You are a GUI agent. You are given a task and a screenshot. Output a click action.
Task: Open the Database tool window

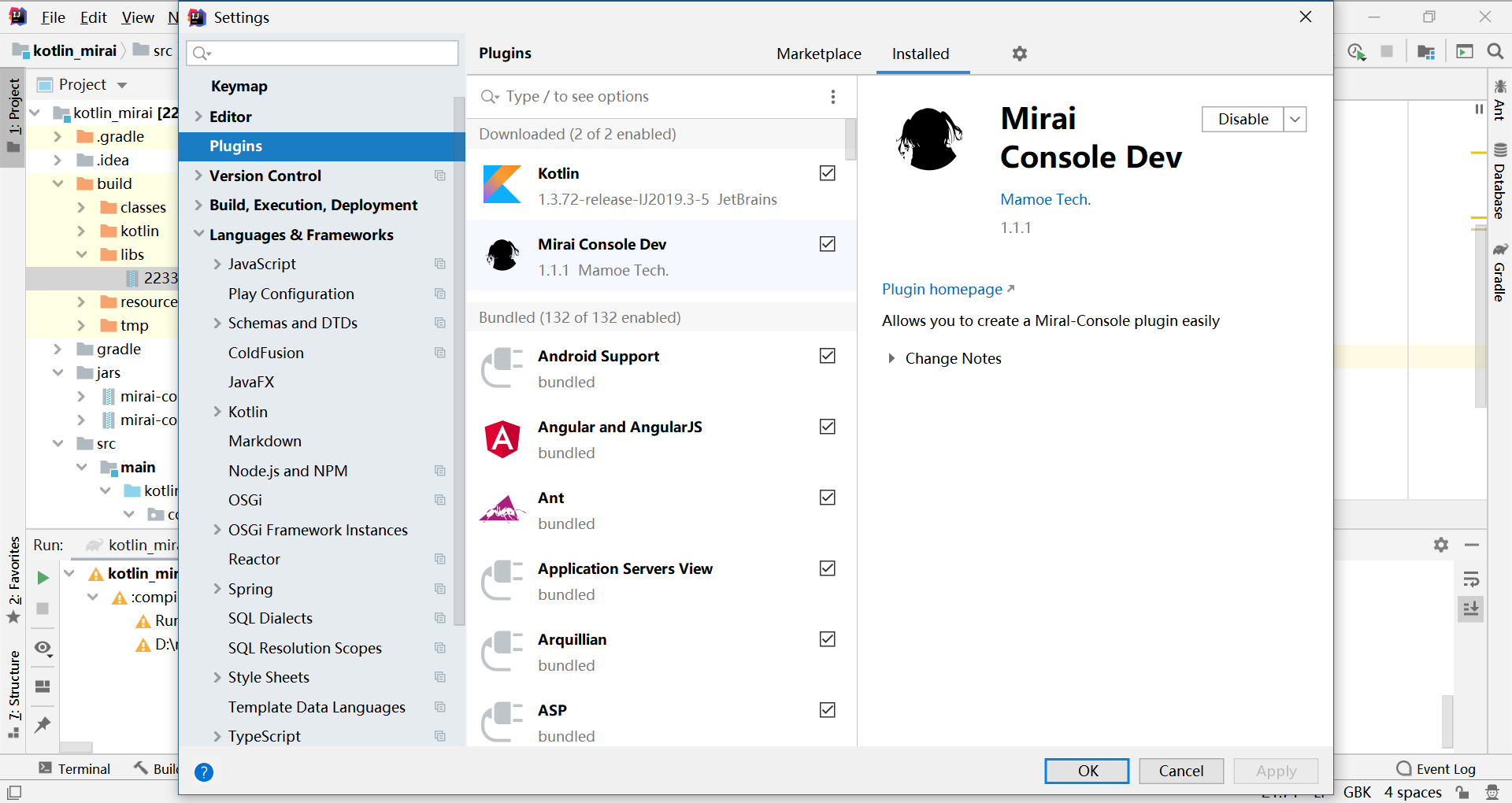(x=1499, y=181)
